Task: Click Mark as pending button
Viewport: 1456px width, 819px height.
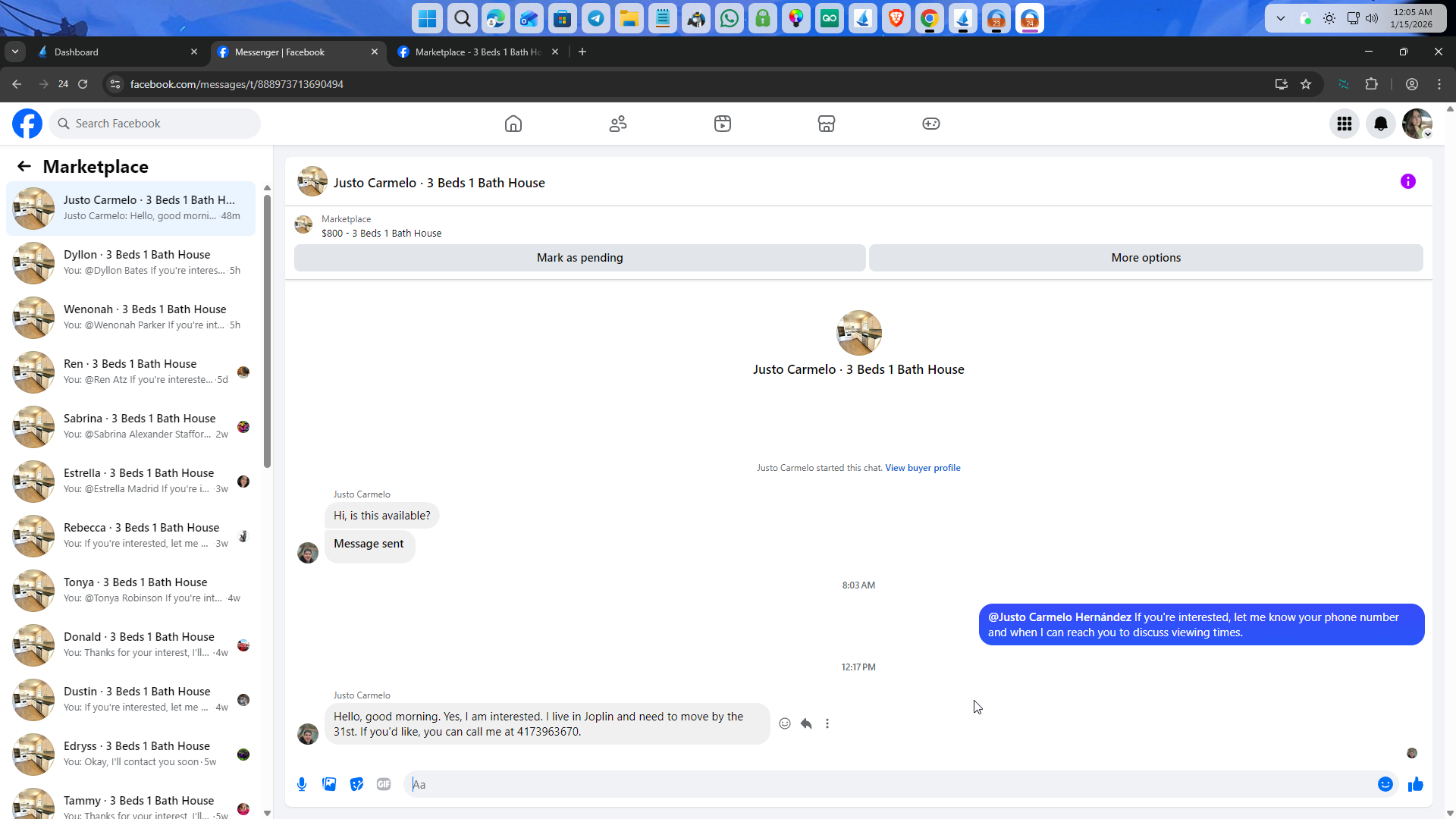Action: coord(579,258)
